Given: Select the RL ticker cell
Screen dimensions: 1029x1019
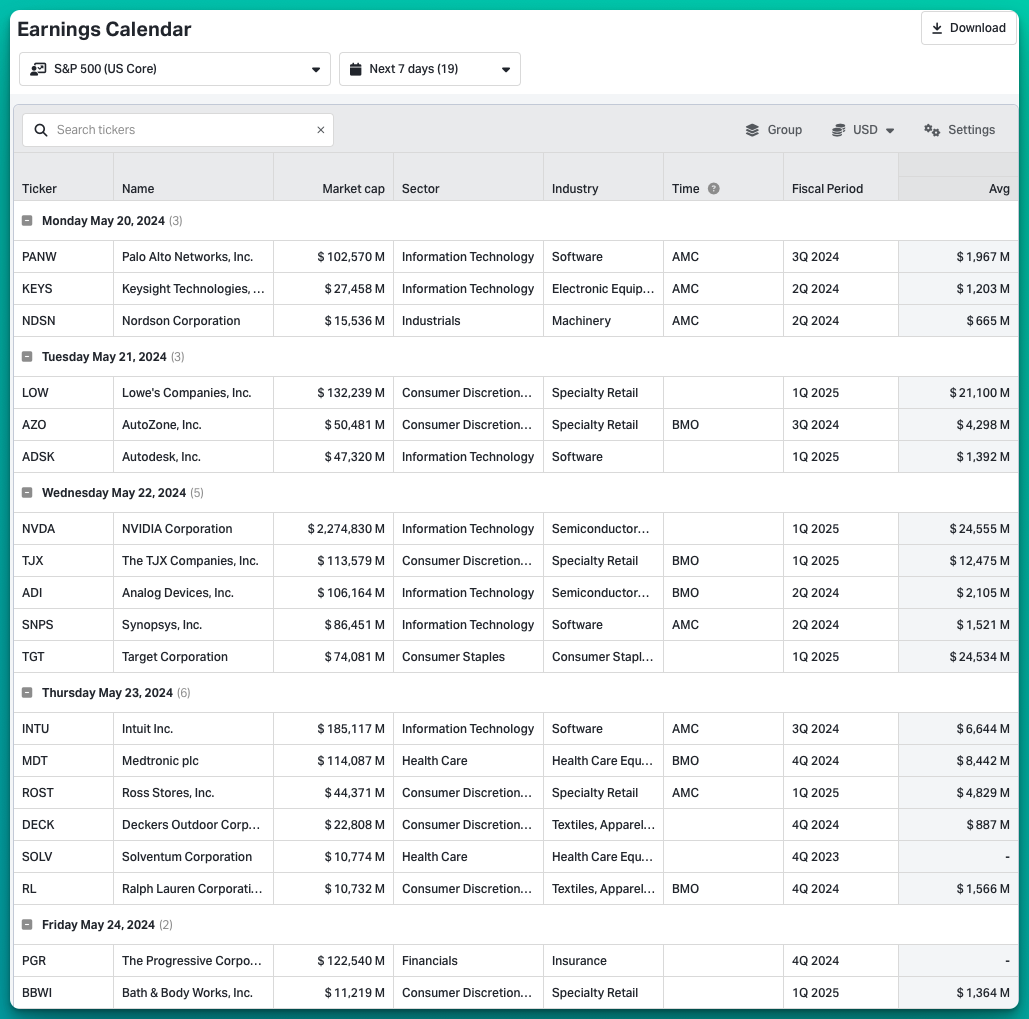Looking at the screenshot, I should pyautogui.click(x=64, y=888).
